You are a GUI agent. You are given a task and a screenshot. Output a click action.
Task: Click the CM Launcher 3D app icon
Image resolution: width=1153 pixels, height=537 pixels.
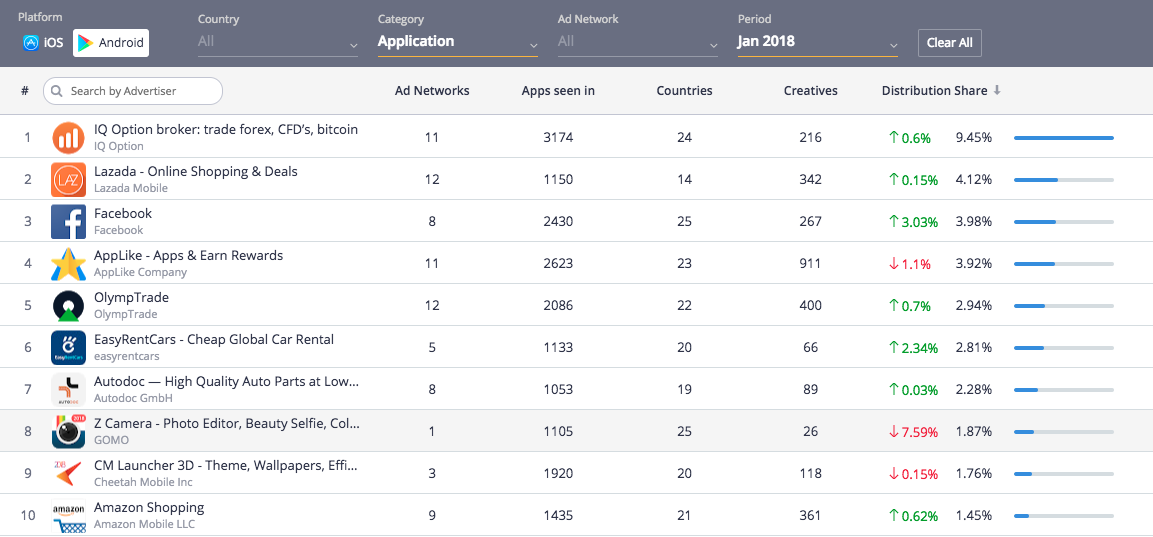tap(68, 473)
